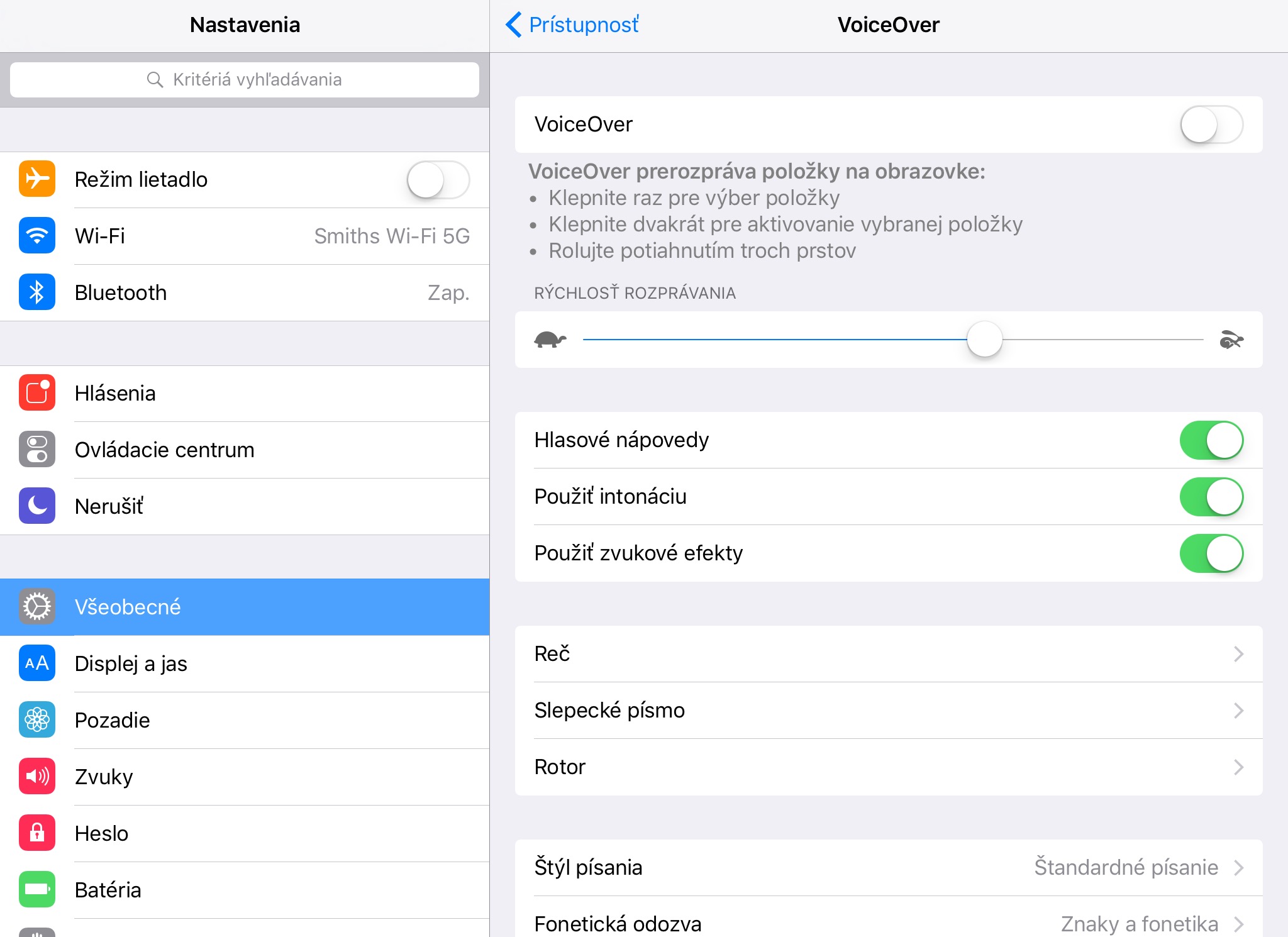This screenshot has width=1288, height=937.
Task: Select the Nerušiť moon icon
Action: point(37,506)
